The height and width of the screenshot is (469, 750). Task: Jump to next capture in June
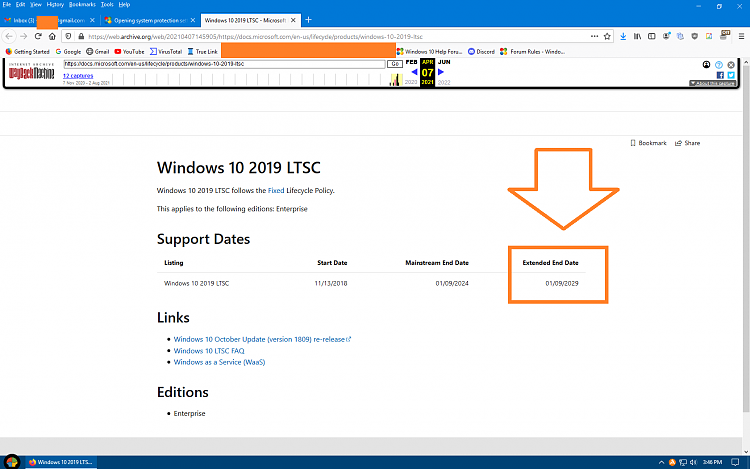441,72
